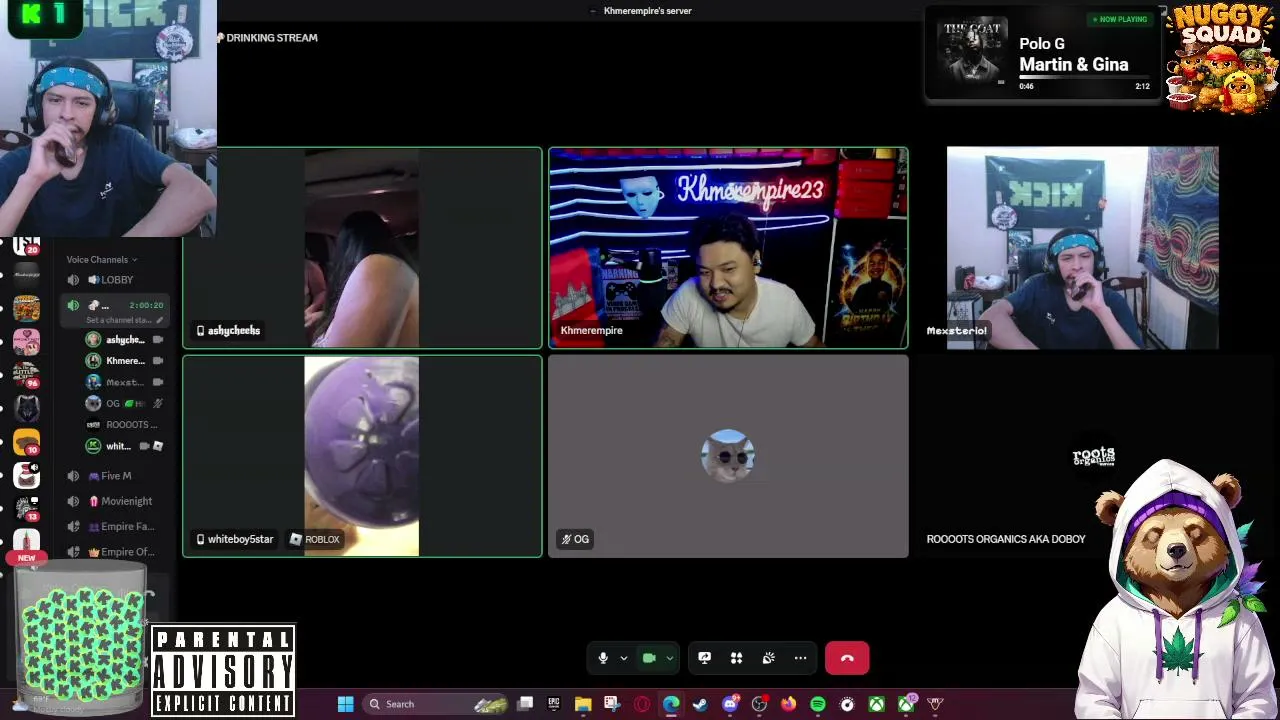Open the server with the speaker badge
This screenshot has height=720, width=1280.
click(x=26, y=475)
